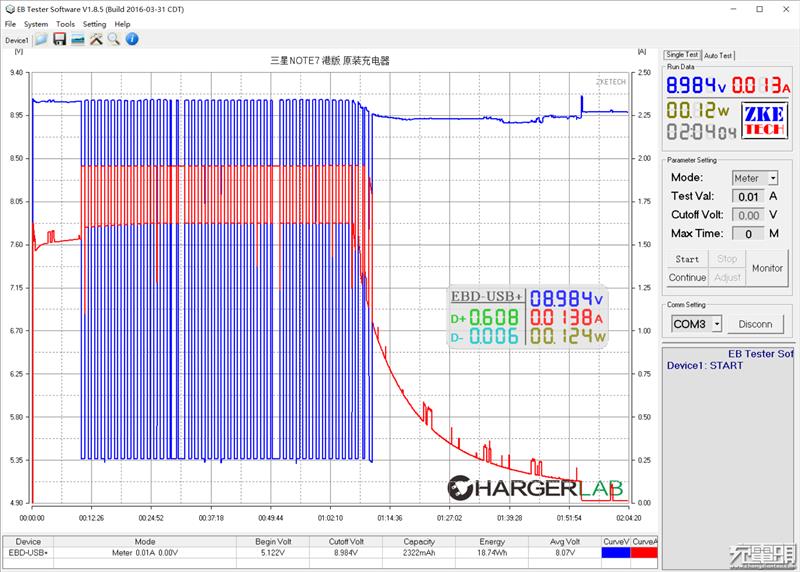This screenshot has width=800, height=572.
Task: Open the COM3 port dropdown
Action: point(714,324)
